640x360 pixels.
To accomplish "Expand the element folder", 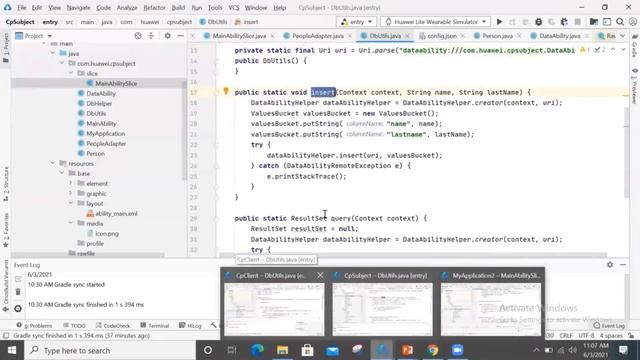I will (x=71, y=183).
